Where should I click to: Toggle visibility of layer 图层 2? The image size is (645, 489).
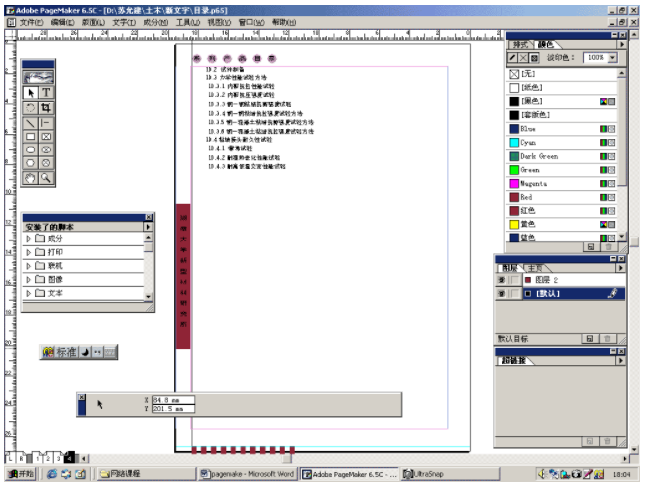click(x=502, y=279)
